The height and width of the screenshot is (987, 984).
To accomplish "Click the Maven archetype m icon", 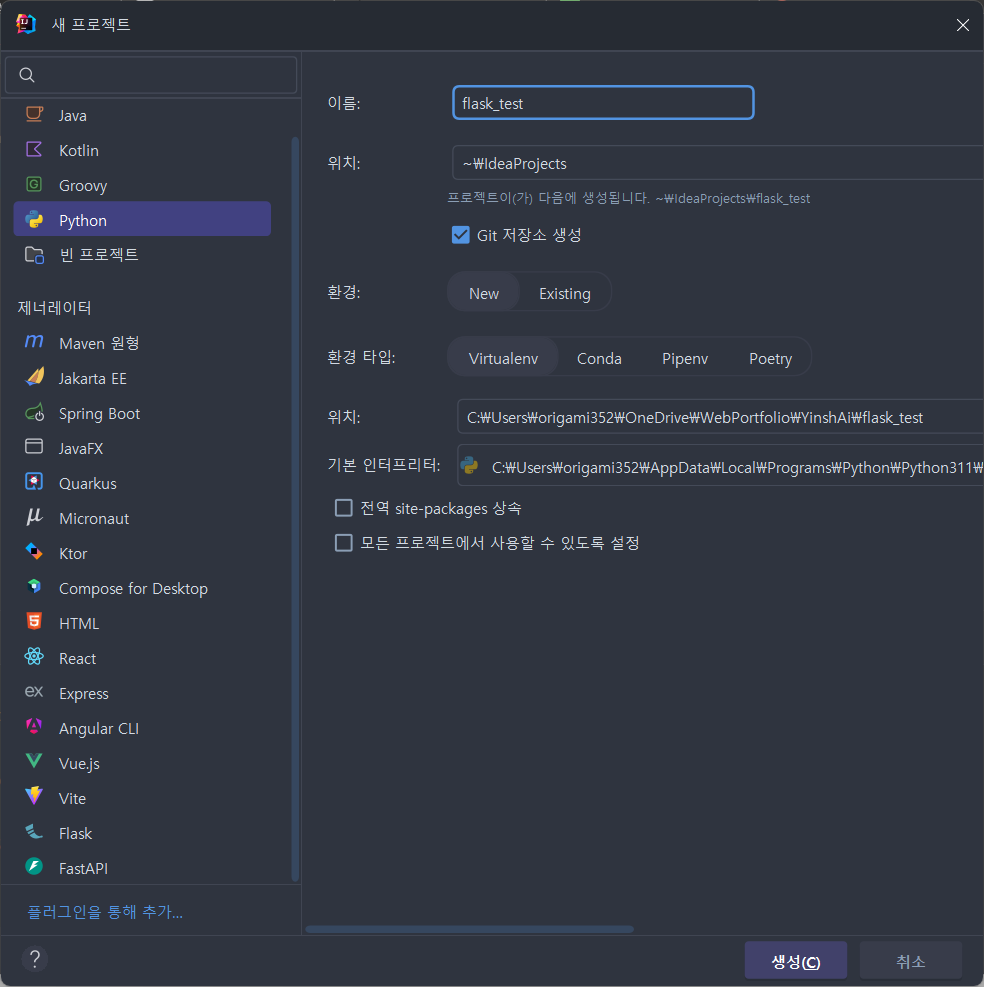I will pyautogui.click(x=34, y=342).
